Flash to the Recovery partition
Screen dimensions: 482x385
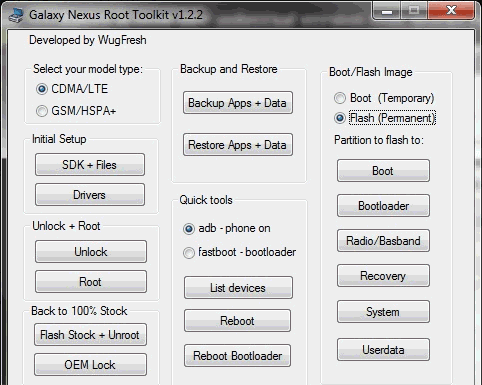tap(383, 276)
